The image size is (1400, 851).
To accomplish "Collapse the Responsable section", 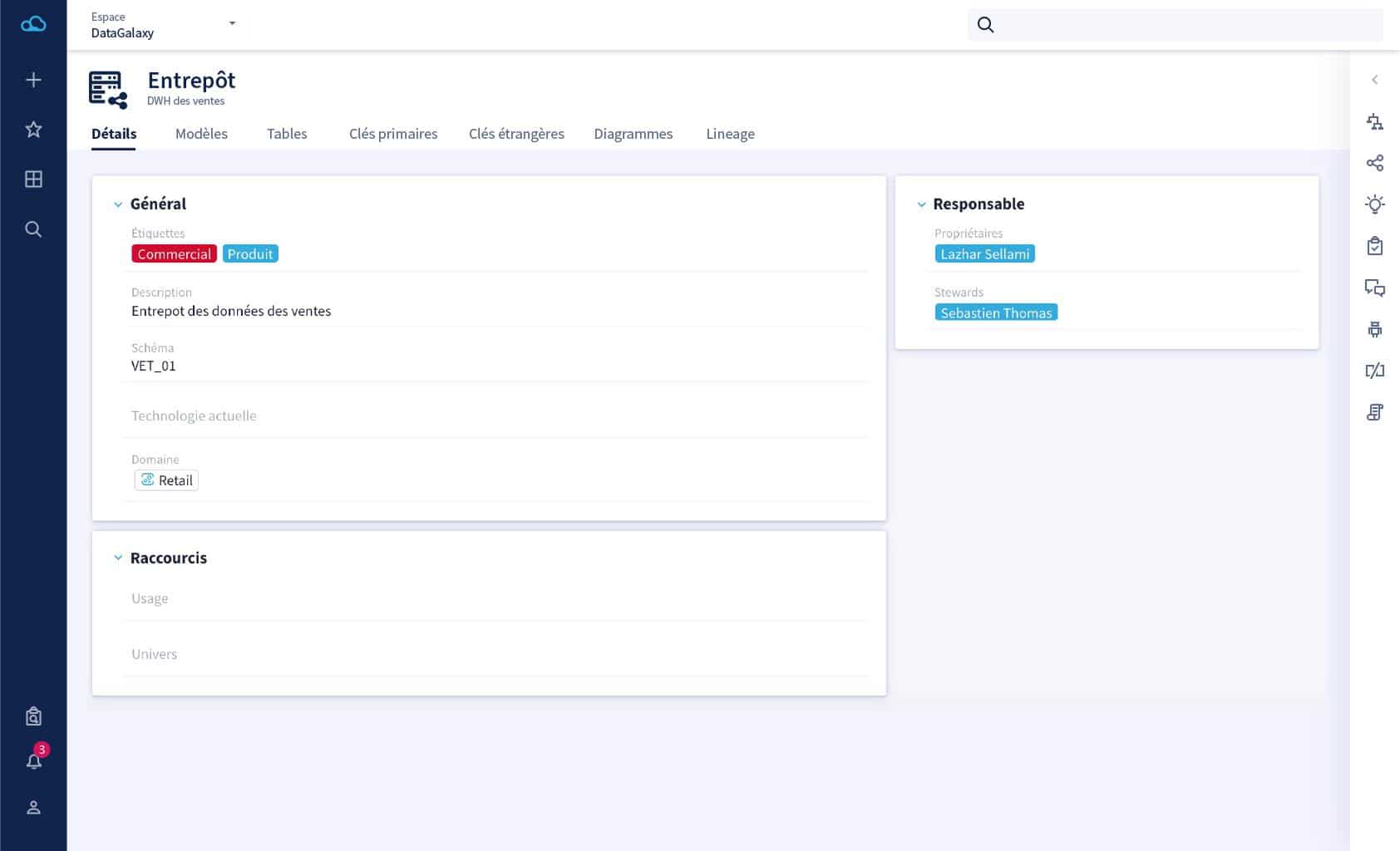I will pos(921,204).
